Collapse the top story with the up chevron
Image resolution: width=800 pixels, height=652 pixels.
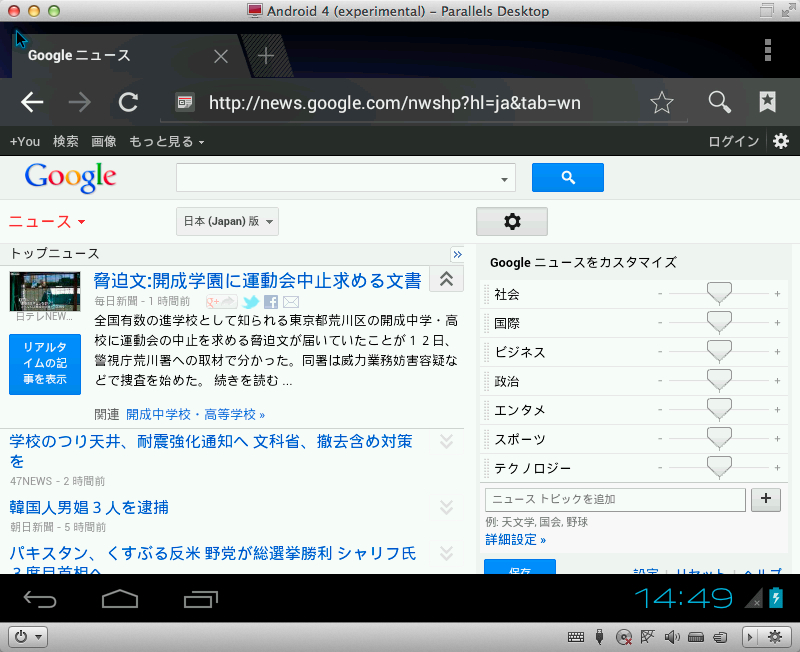coord(446,279)
